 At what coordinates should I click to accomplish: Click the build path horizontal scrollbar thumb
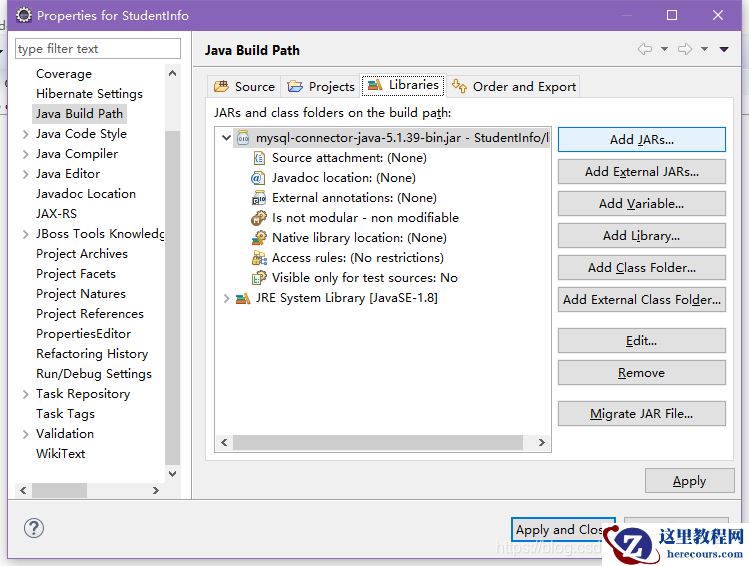click(378, 442)
